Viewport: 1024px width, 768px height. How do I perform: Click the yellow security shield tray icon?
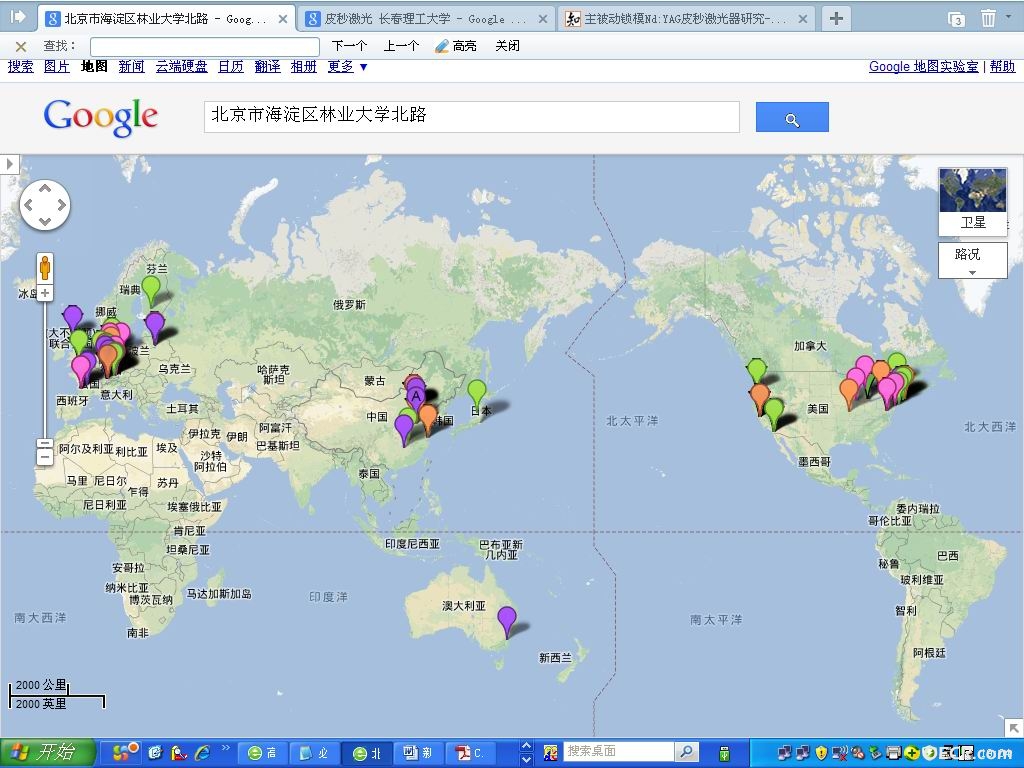coord(822,753)
